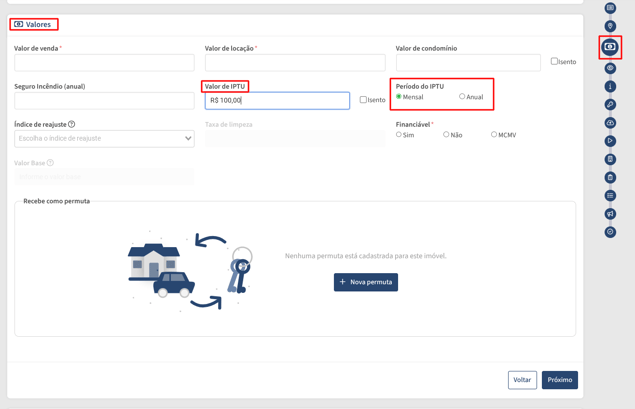Check Isento next to Valor de IPTU

click(363, 100)
